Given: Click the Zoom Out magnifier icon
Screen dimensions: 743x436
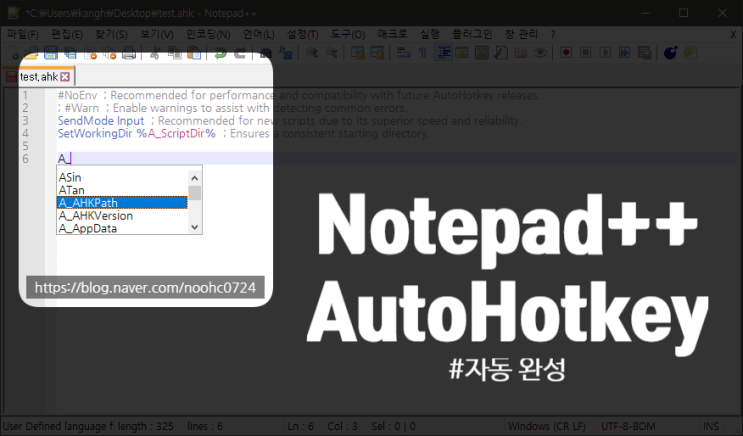Looking at the screenshot, I should coord(331,53).
